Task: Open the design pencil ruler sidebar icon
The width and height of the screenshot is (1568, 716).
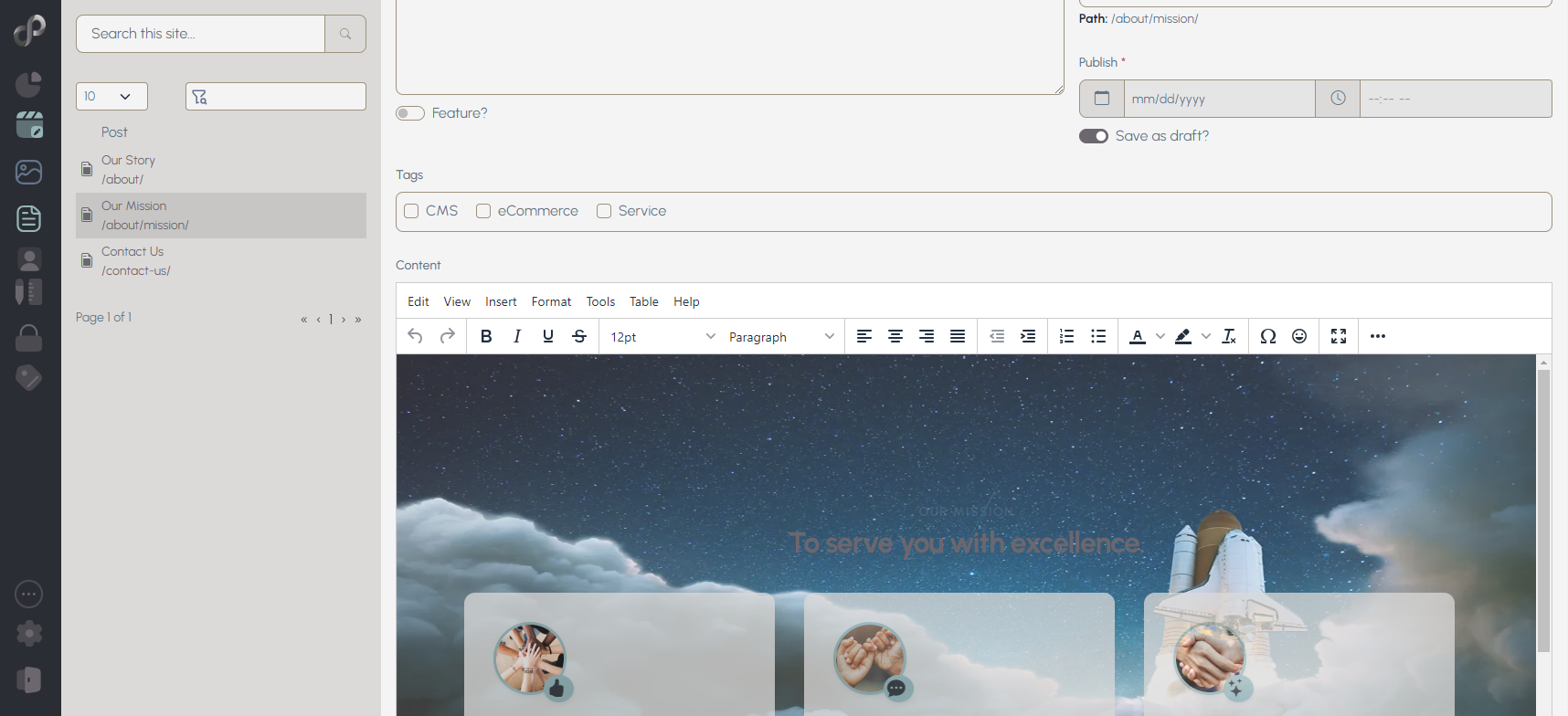Action: 29,292
